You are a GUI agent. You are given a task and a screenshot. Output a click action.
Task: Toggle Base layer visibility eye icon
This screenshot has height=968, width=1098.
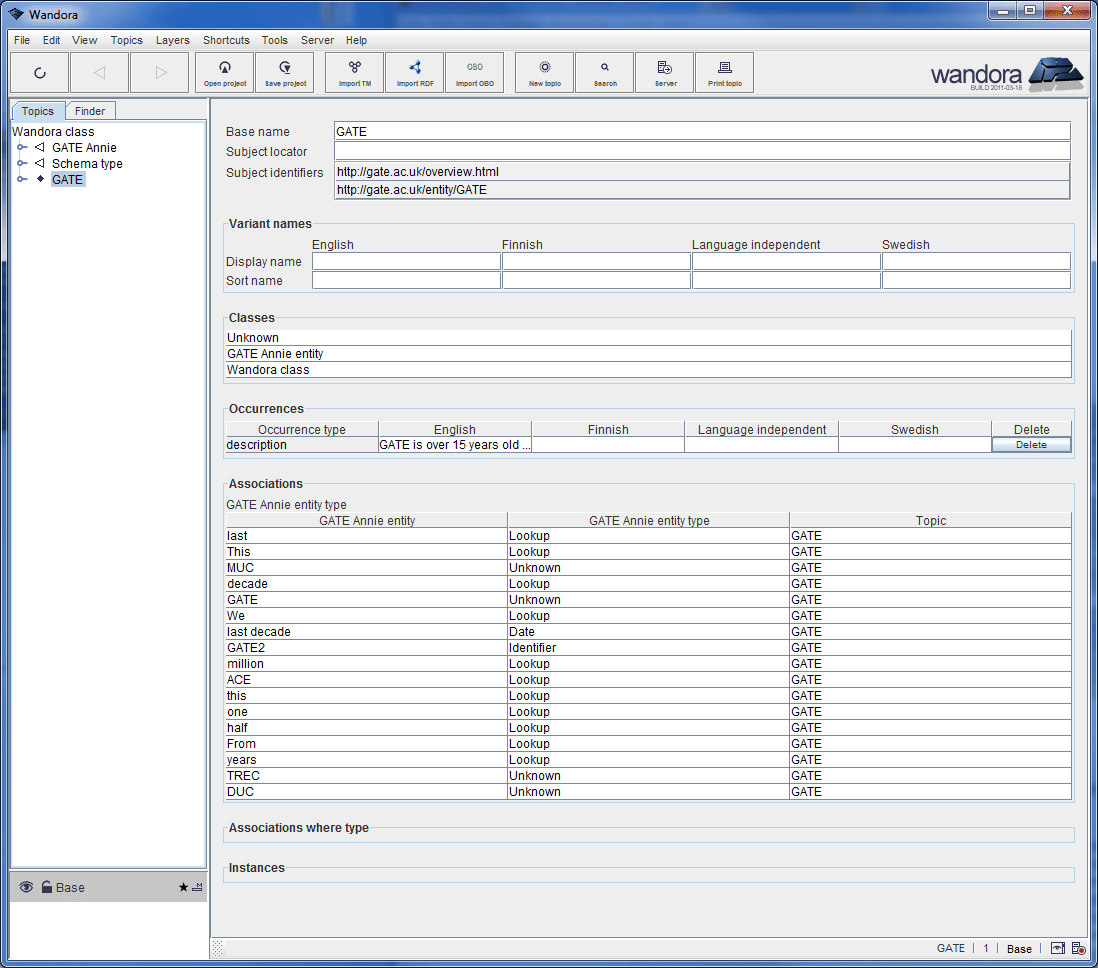coord(26,887)
